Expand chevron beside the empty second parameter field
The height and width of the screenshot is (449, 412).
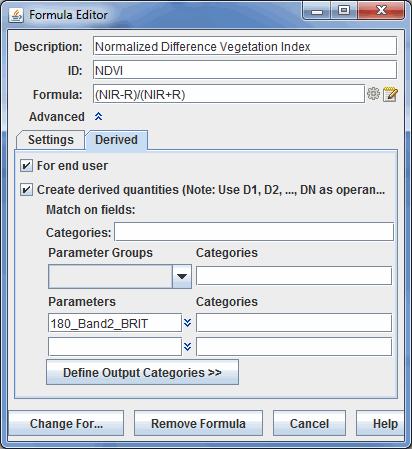[x=188, y=347]
